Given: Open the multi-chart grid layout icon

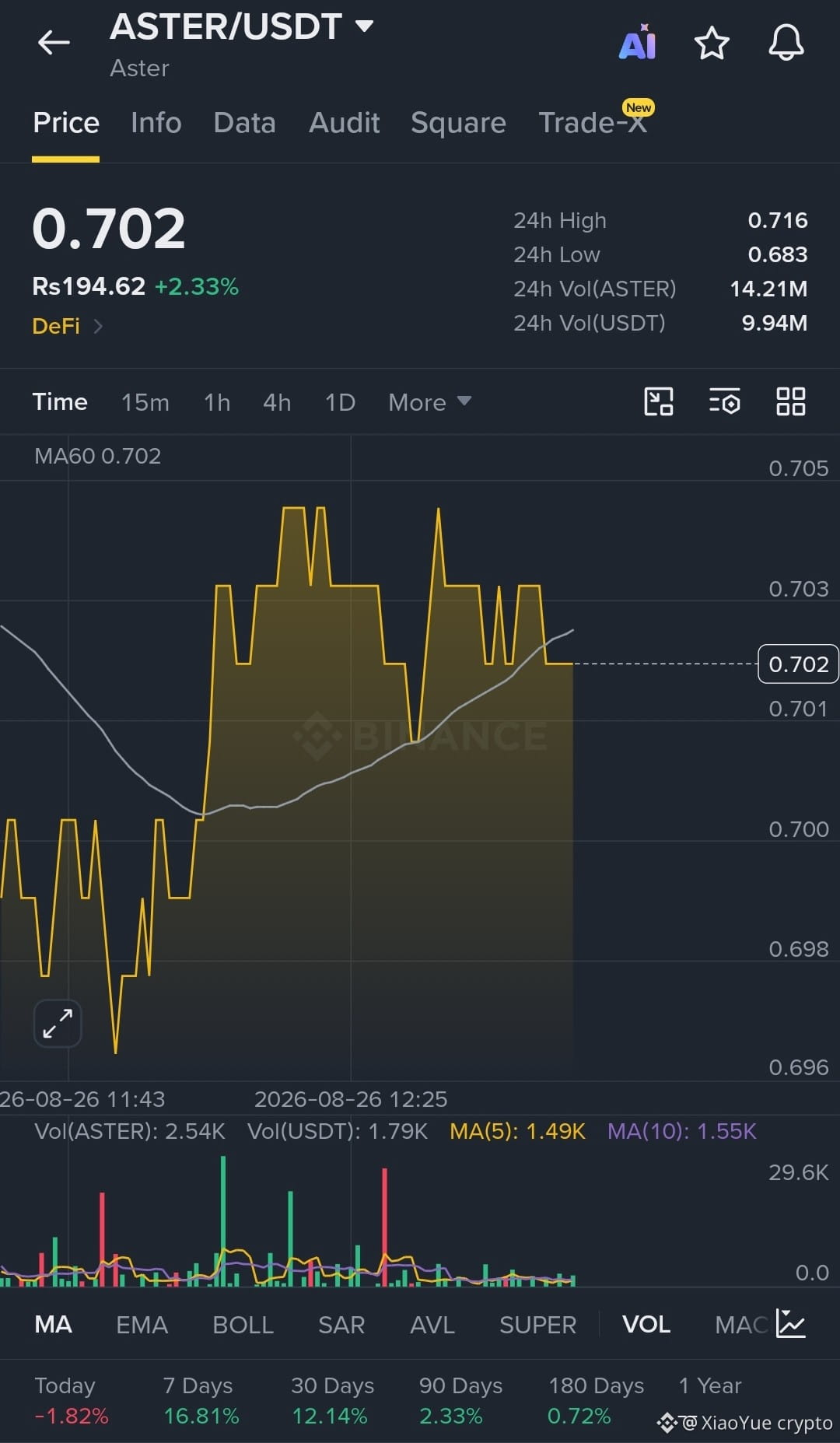Looking at the screenshot, I should [791, 401].
